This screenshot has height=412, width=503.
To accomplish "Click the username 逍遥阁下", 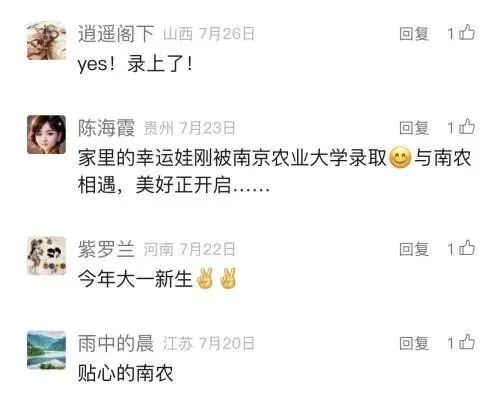I will 116,34.
